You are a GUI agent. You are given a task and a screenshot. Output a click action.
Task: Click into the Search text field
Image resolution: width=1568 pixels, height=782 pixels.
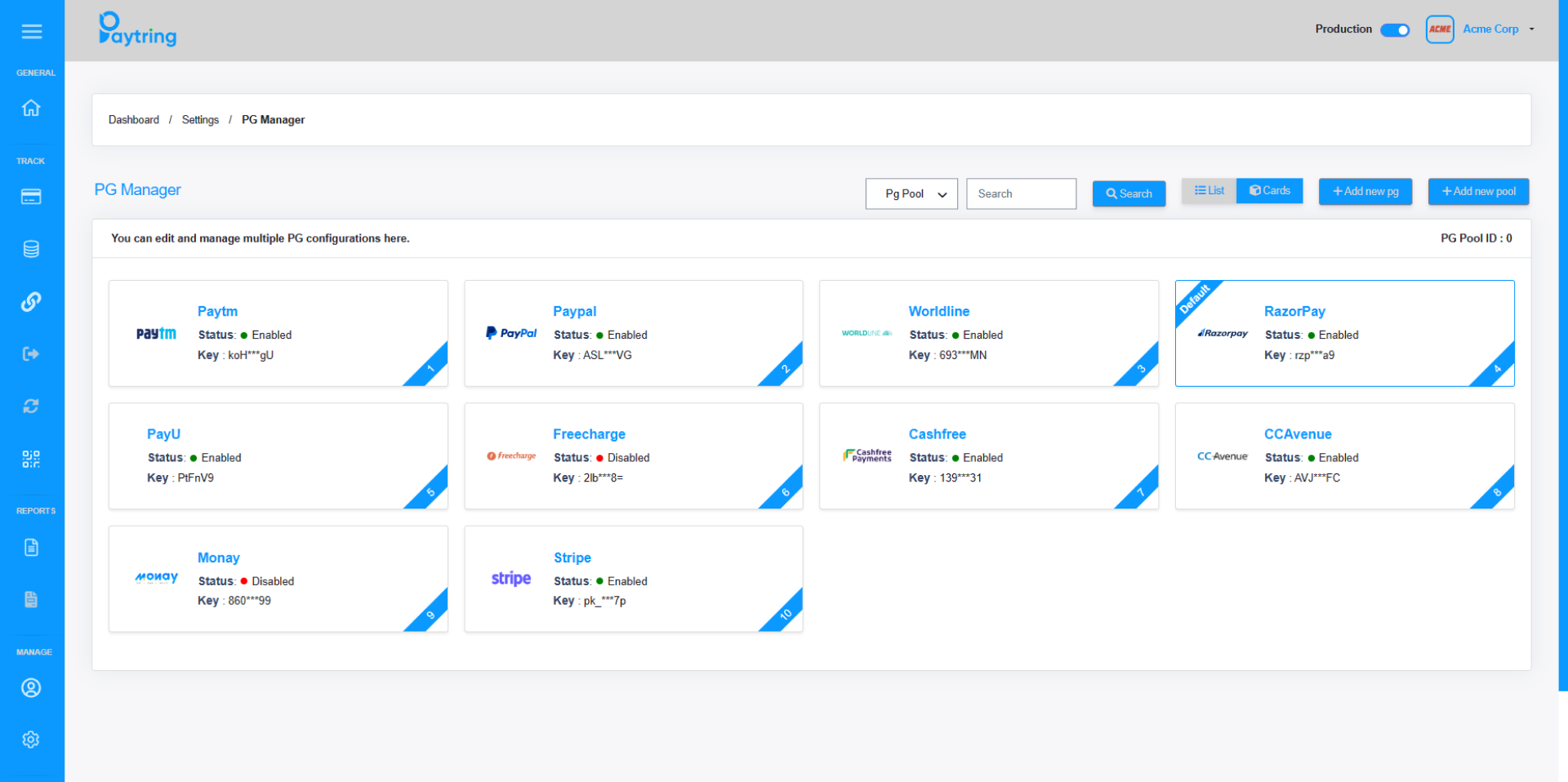(1021, 193)
